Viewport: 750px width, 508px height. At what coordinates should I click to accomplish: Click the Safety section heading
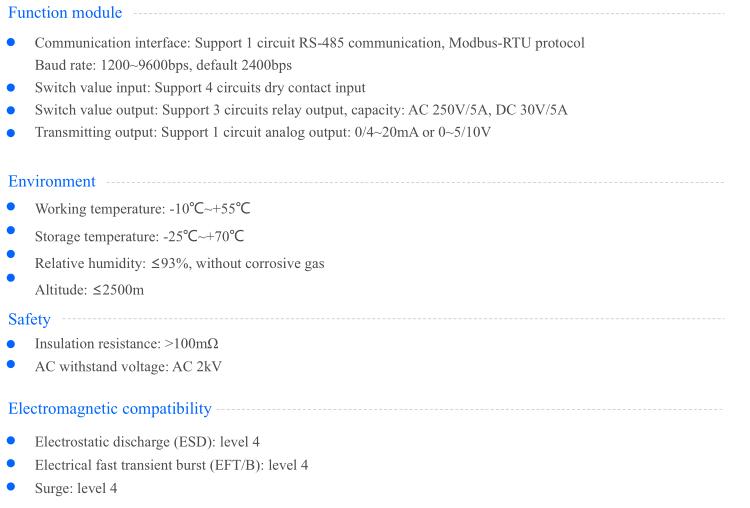tap(29, 320)
